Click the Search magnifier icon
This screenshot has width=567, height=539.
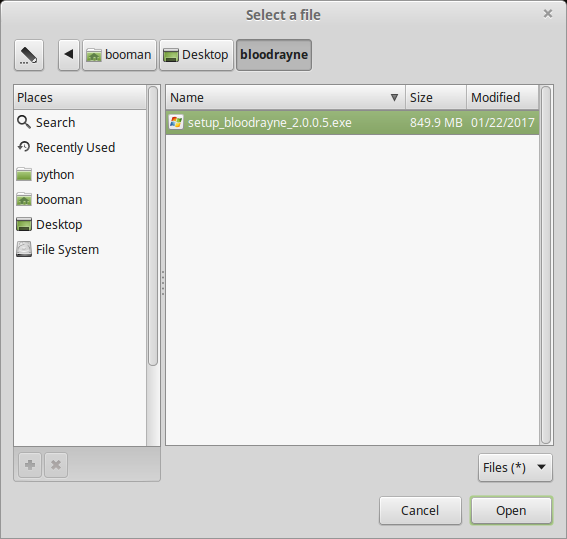coord(24,122)
